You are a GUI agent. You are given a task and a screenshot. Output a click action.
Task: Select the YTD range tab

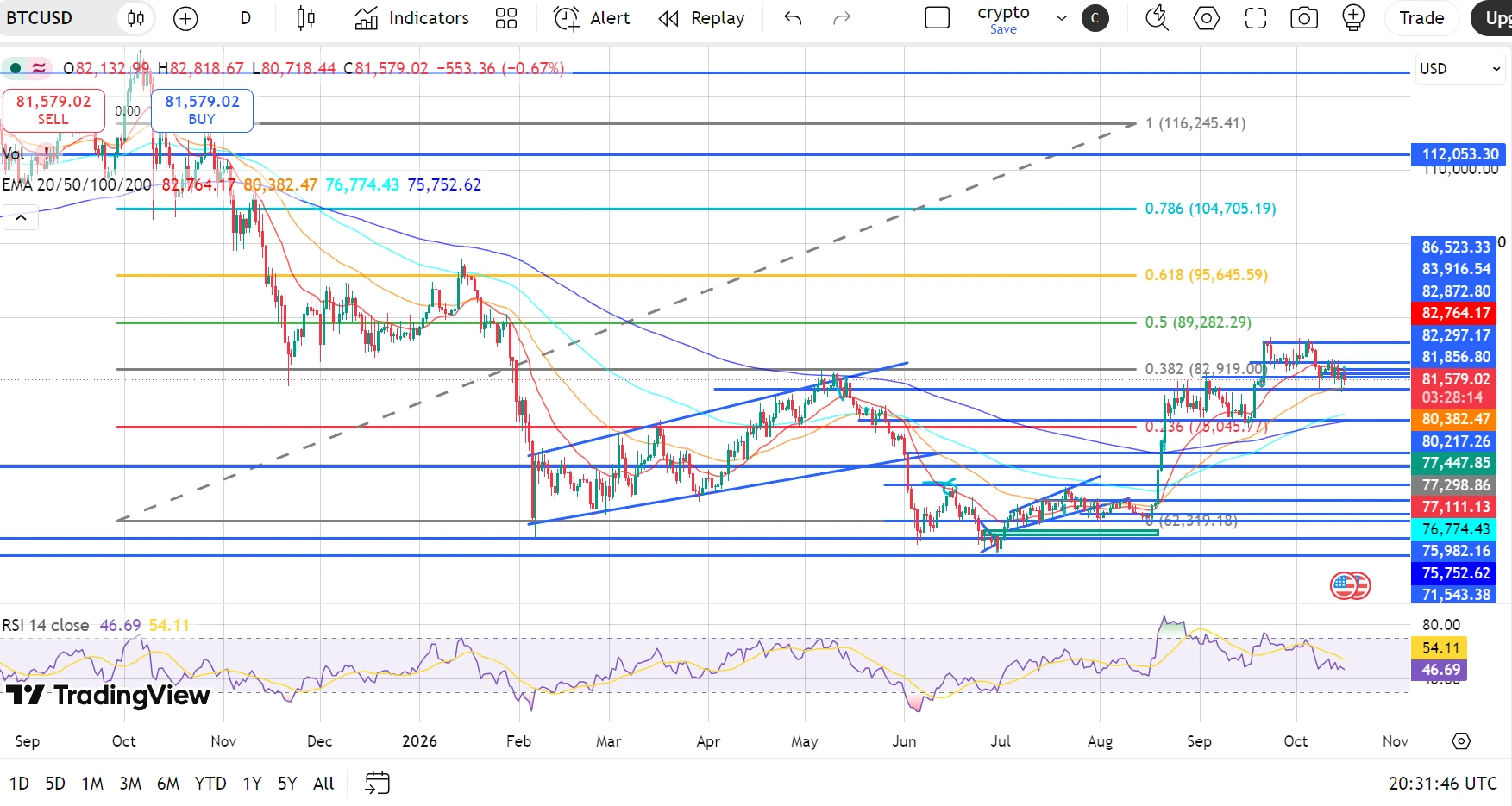(x=210, y=784)
